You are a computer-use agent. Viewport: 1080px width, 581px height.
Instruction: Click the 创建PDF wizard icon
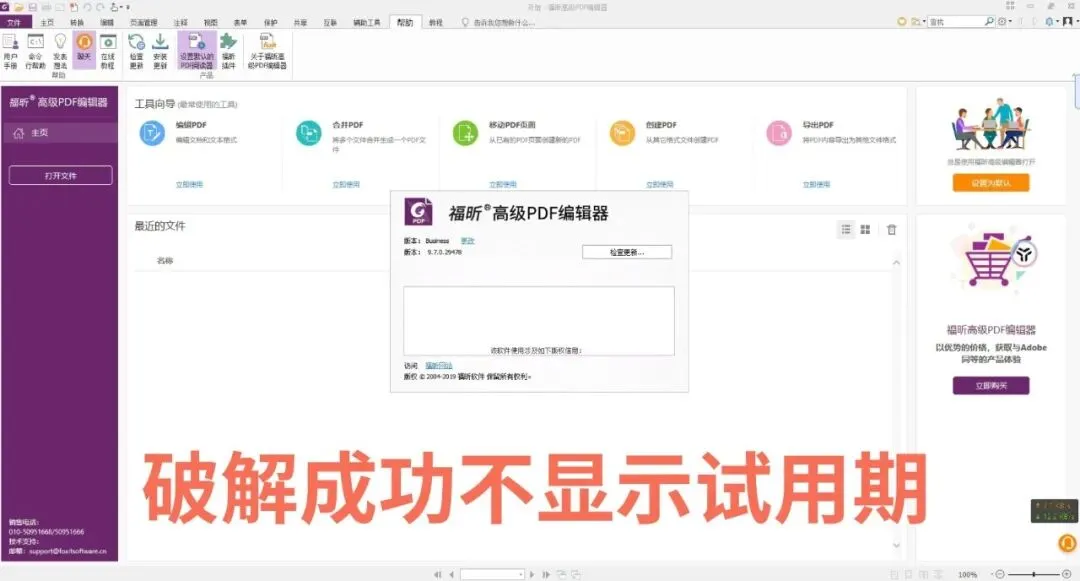pyautogui.click(x=622, y=132)
